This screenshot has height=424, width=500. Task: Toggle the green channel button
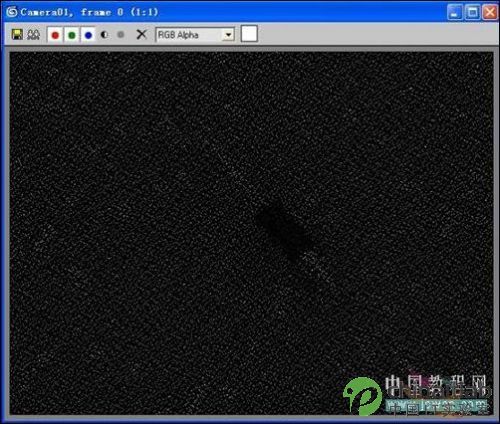[71, 35]
